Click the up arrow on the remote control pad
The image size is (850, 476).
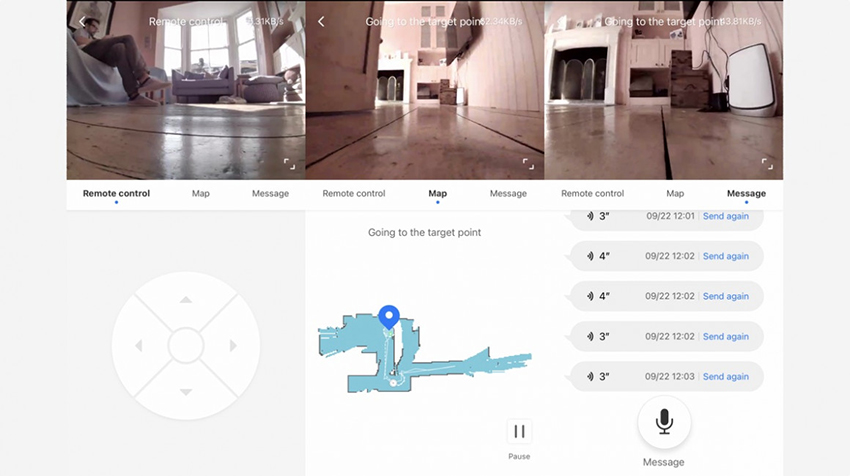pos(186,300)
